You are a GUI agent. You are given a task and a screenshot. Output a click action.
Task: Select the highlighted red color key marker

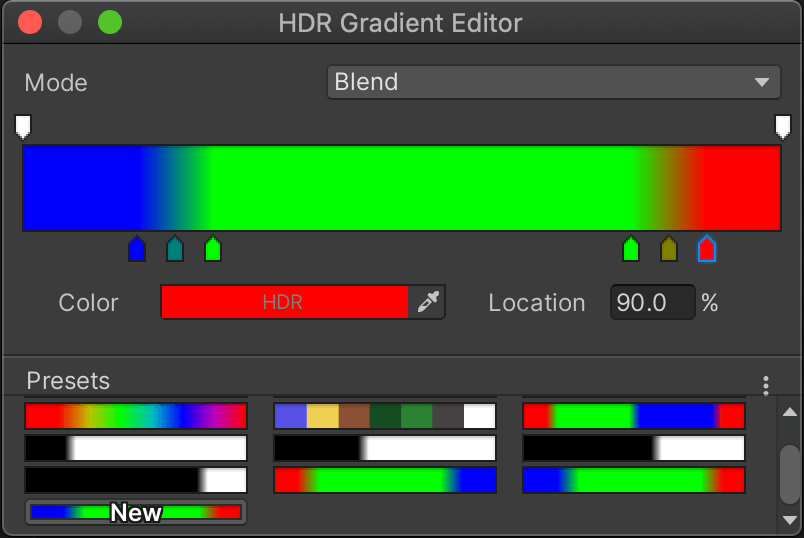pyautogui.click(x=707, y=249)
